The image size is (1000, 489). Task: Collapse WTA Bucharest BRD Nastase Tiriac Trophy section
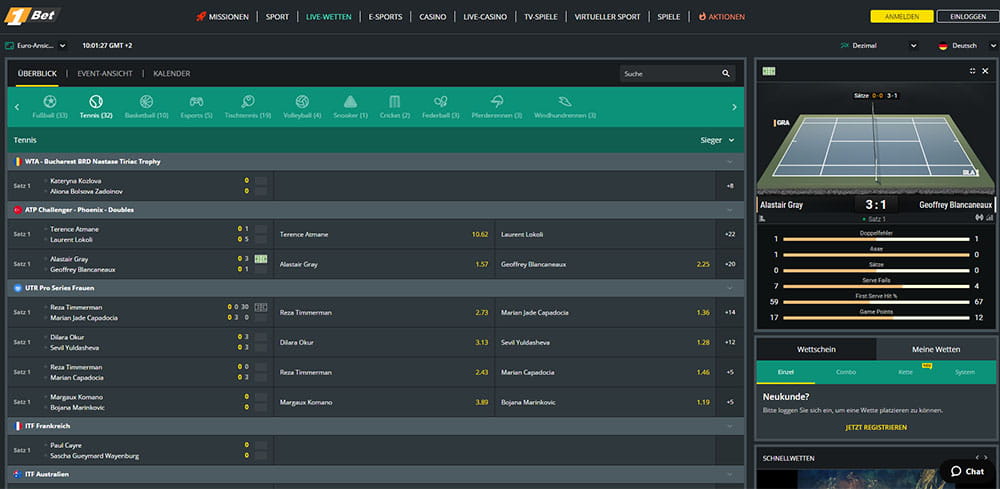pos(730,162)
